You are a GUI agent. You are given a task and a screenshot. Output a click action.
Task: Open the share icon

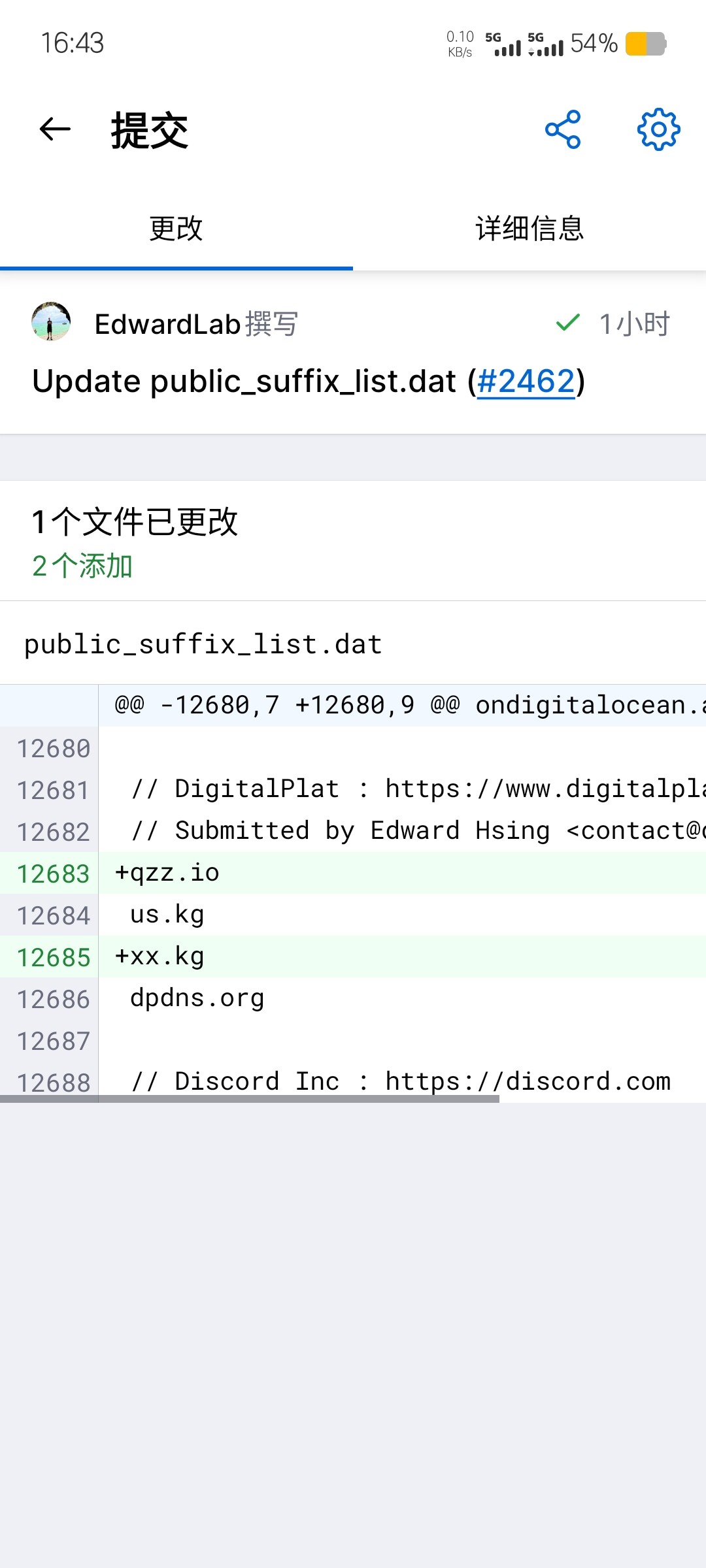[563, 129]
